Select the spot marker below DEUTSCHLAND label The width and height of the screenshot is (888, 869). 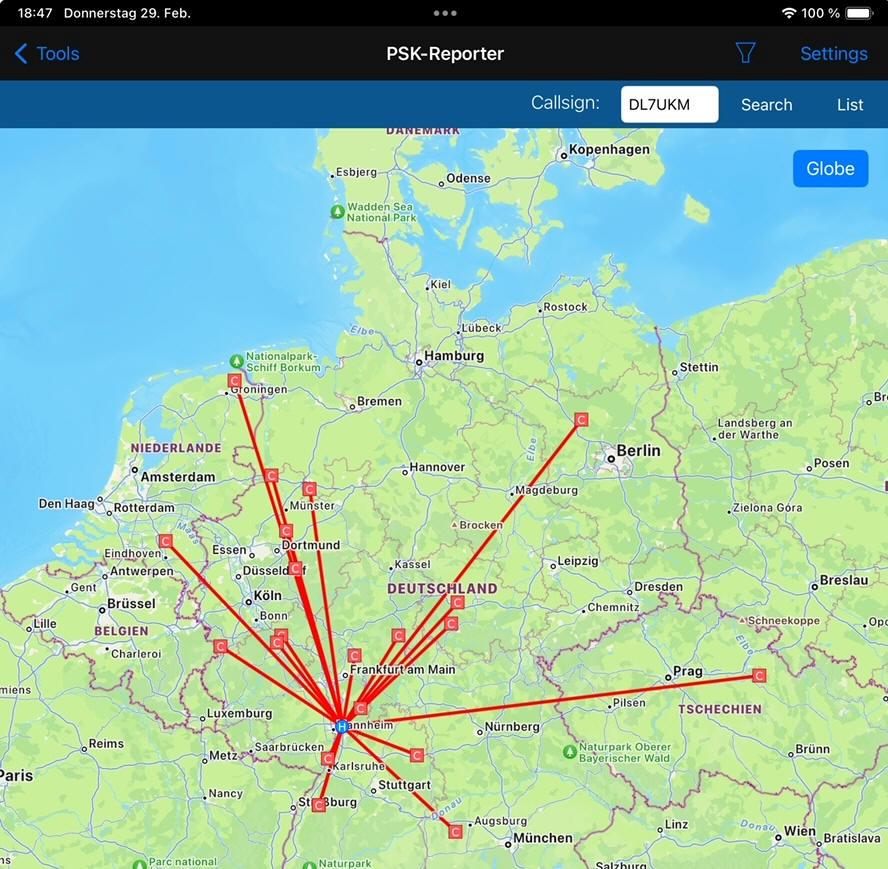458,602
